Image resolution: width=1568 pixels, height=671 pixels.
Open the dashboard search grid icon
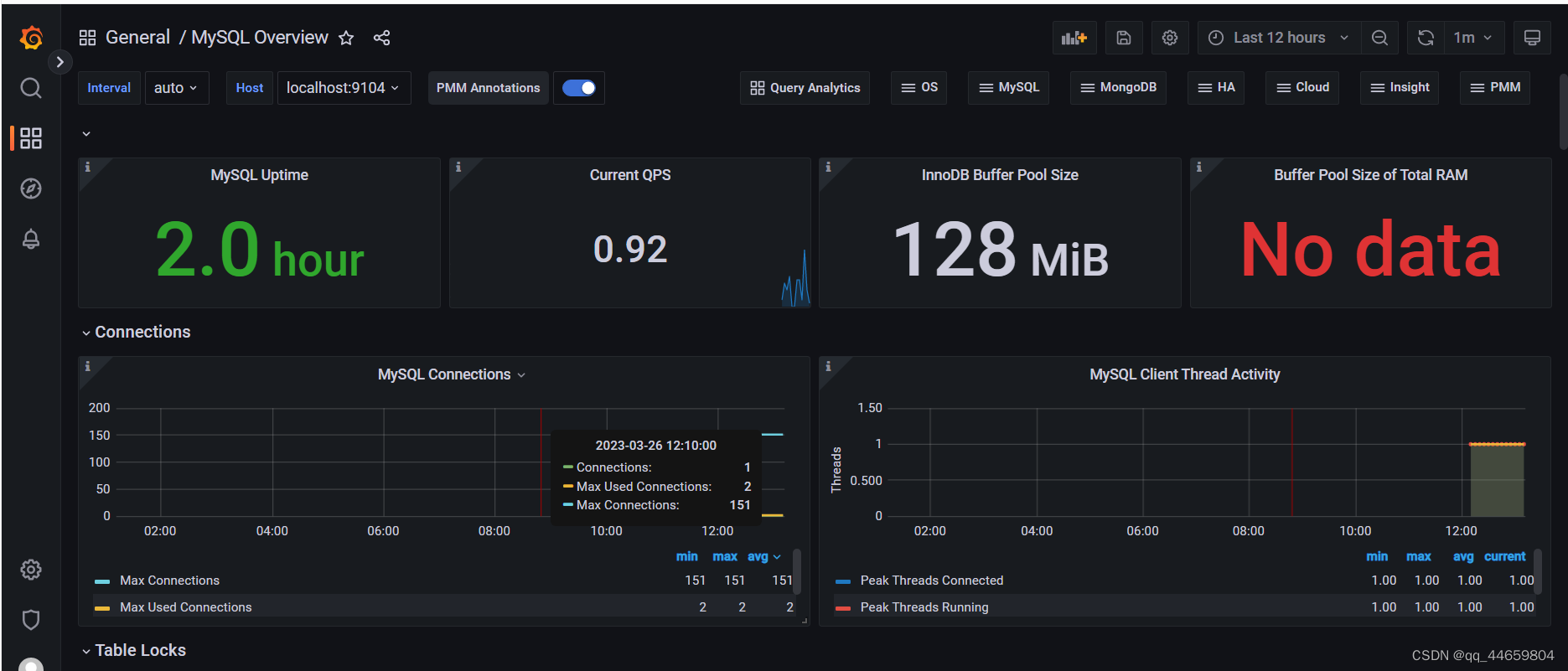click(x=87, y=38)
